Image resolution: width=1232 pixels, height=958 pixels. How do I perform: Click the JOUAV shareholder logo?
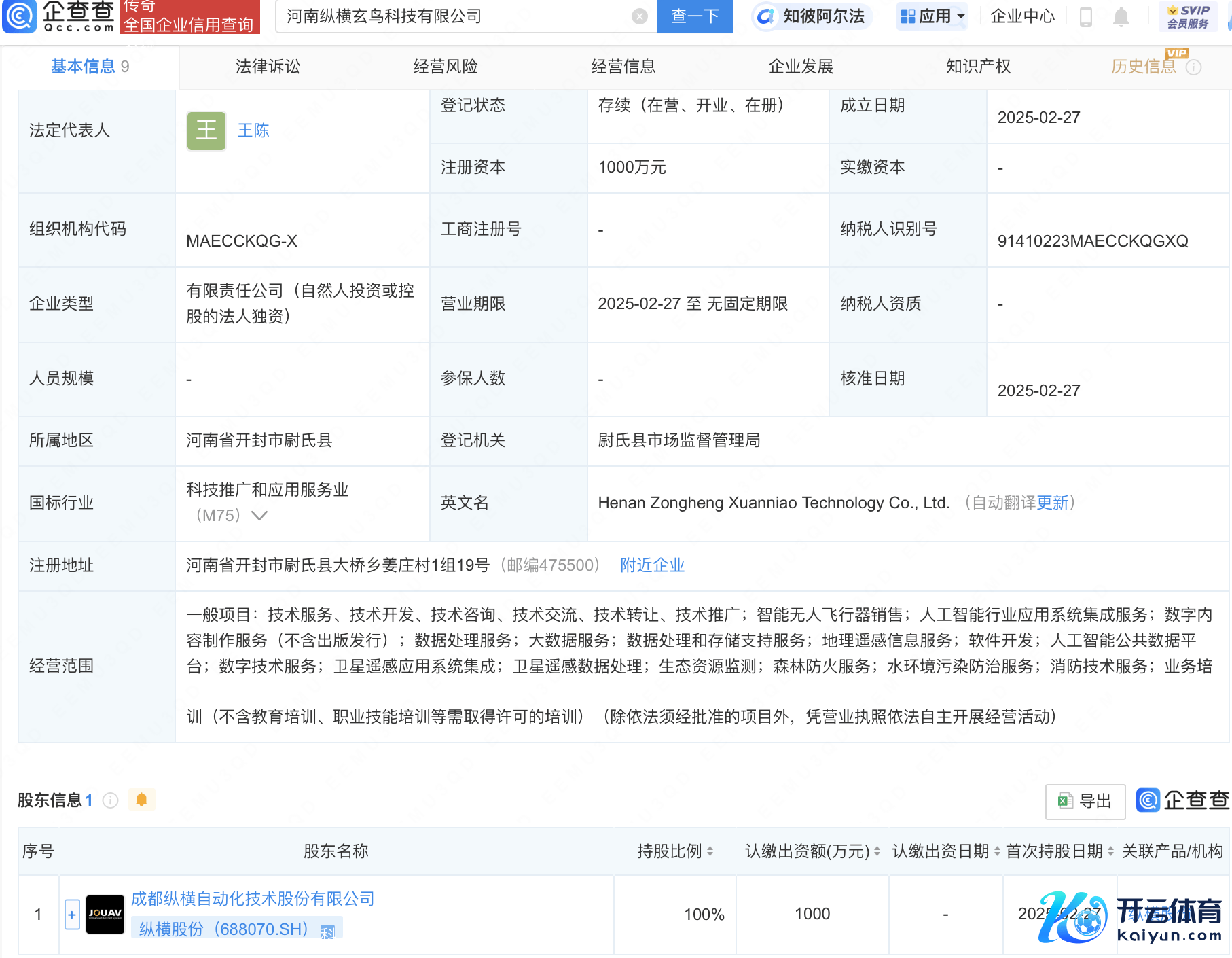(105, 914)
